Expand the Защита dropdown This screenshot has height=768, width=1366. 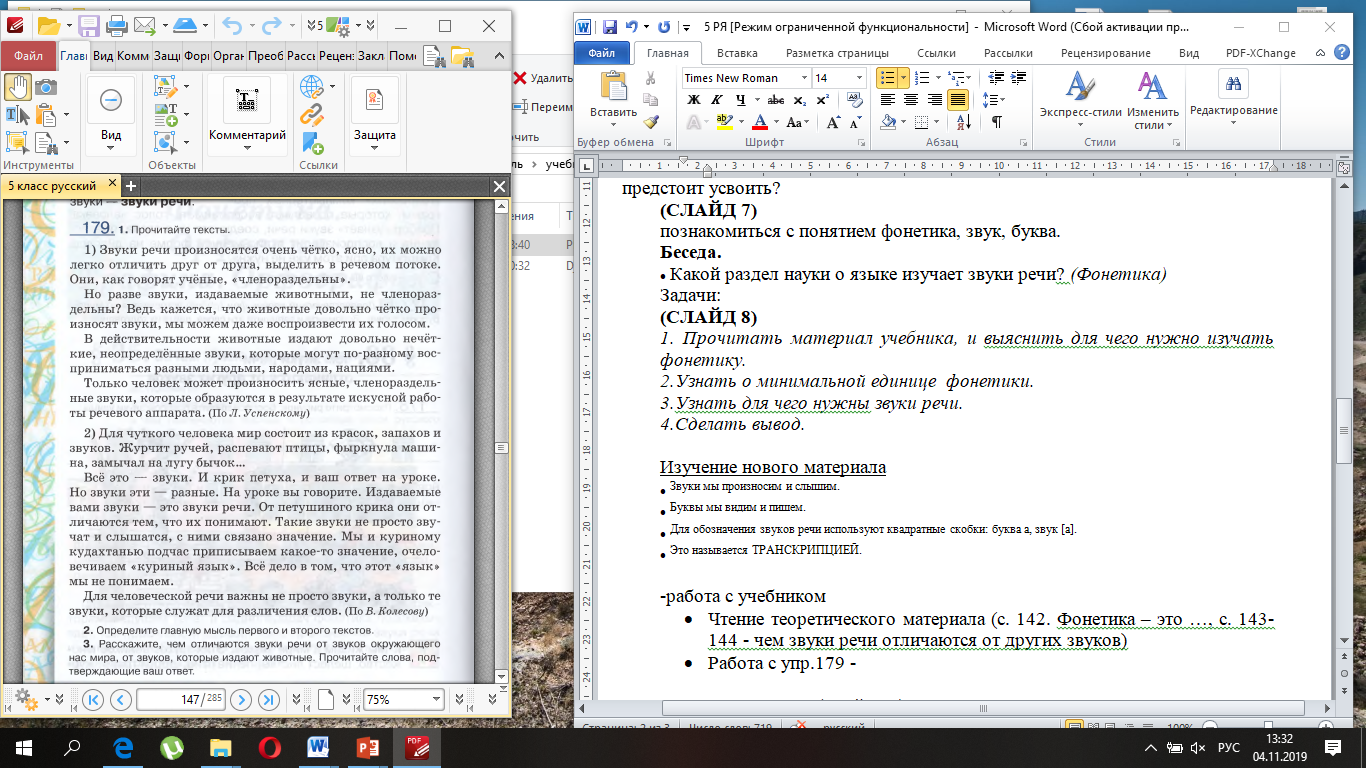pyautogui.click(x=375, y=149)
